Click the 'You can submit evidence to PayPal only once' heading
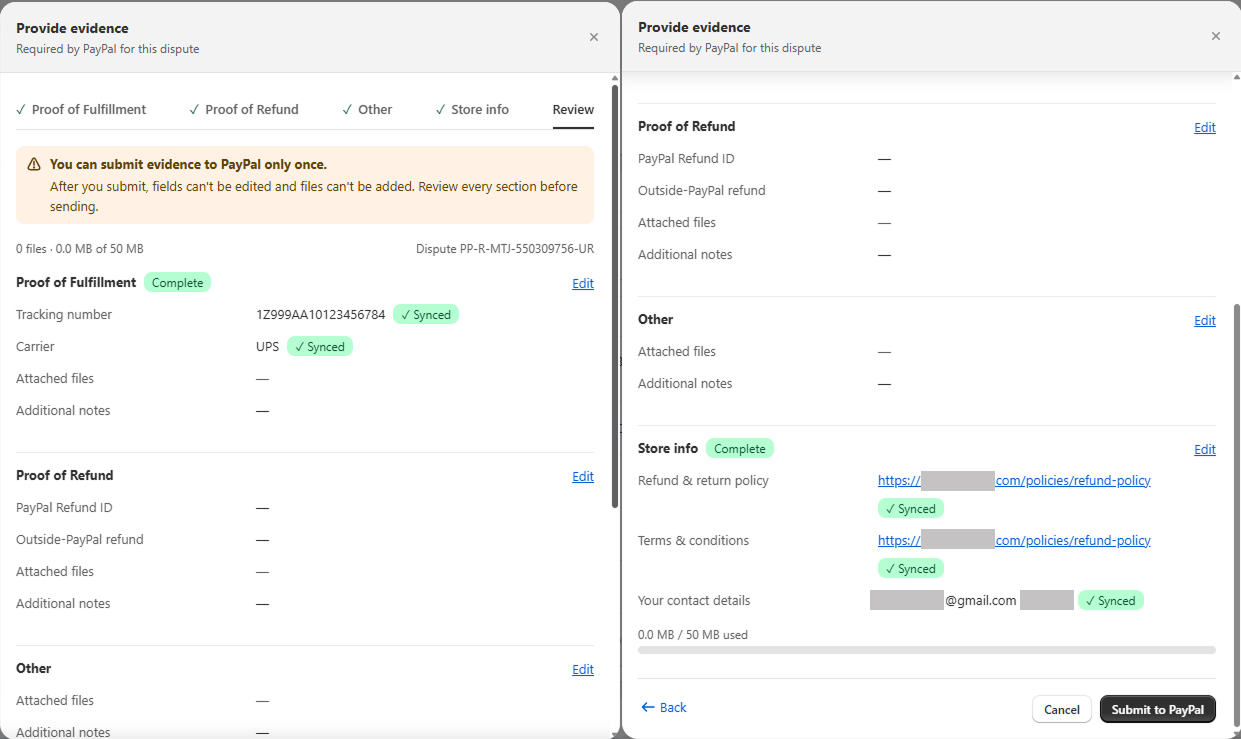This screenshot has width=1241, height=739. [x=188, y=164]
